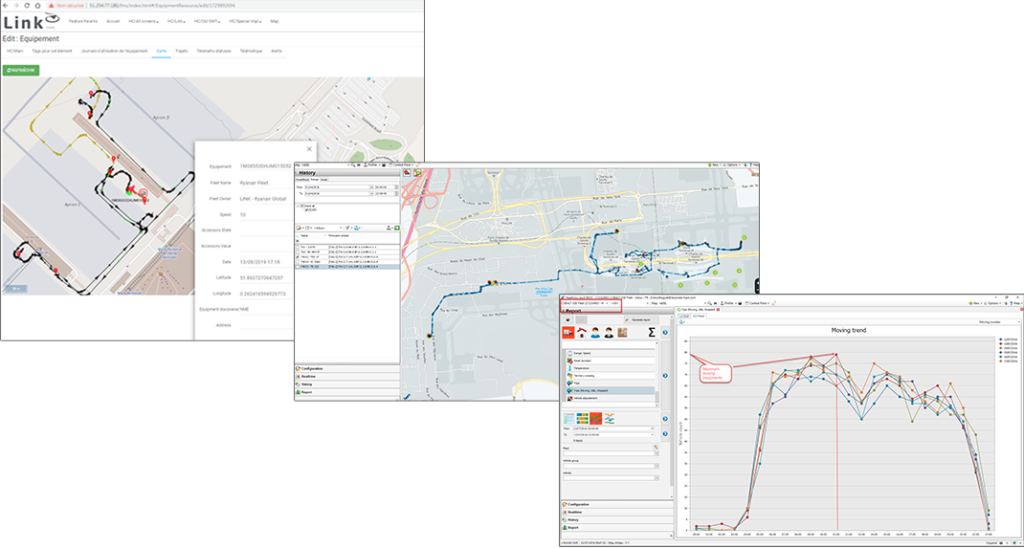Expand the HC/Special impl dropdown menu
The height and width of the screenshot is (548, 1024).
pyautogui.click(x=246, y=21)
